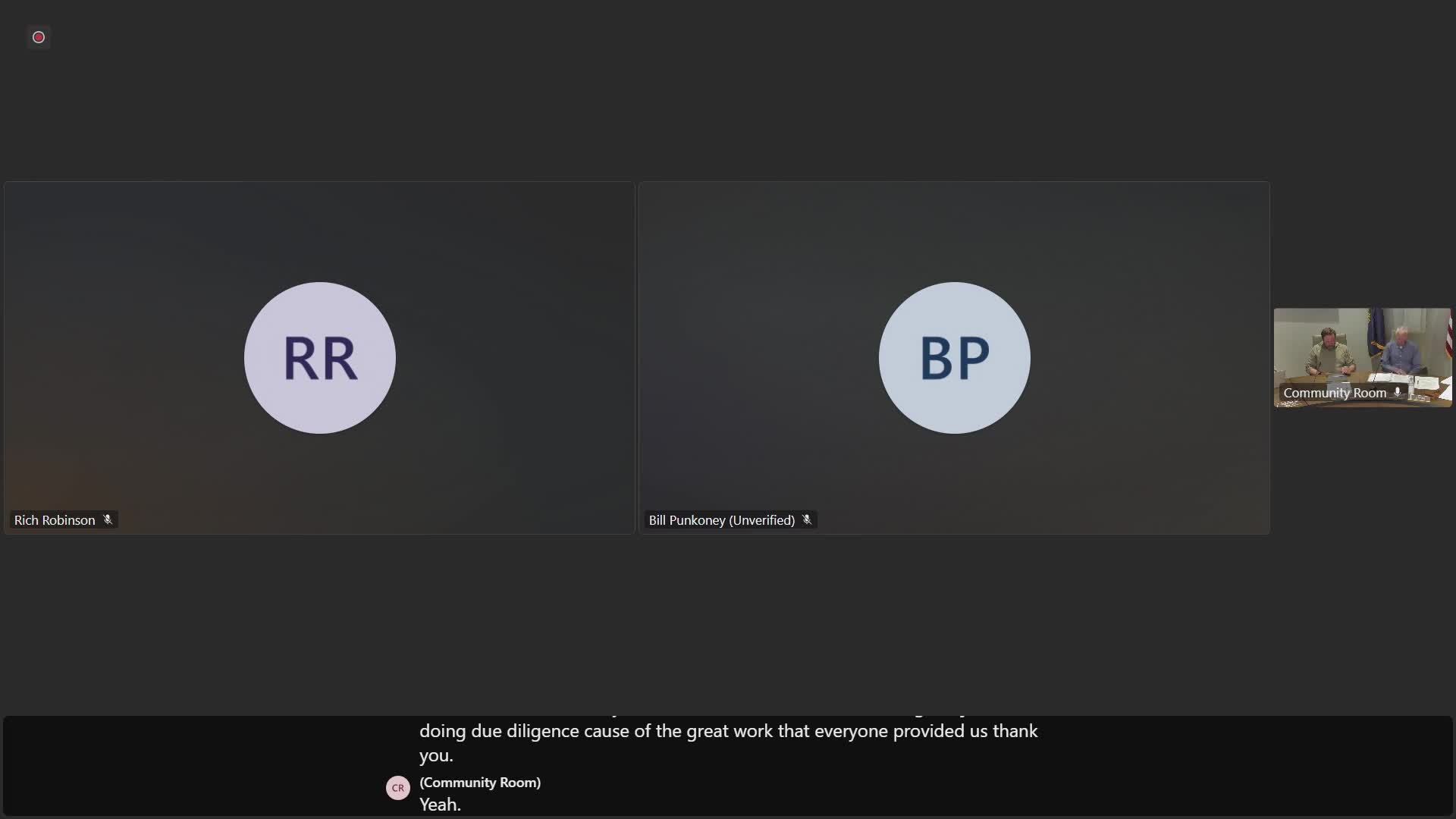Screen dimensions: 1456x819
Task: Select the BP initials avatar circle
Action: point(954,357)
